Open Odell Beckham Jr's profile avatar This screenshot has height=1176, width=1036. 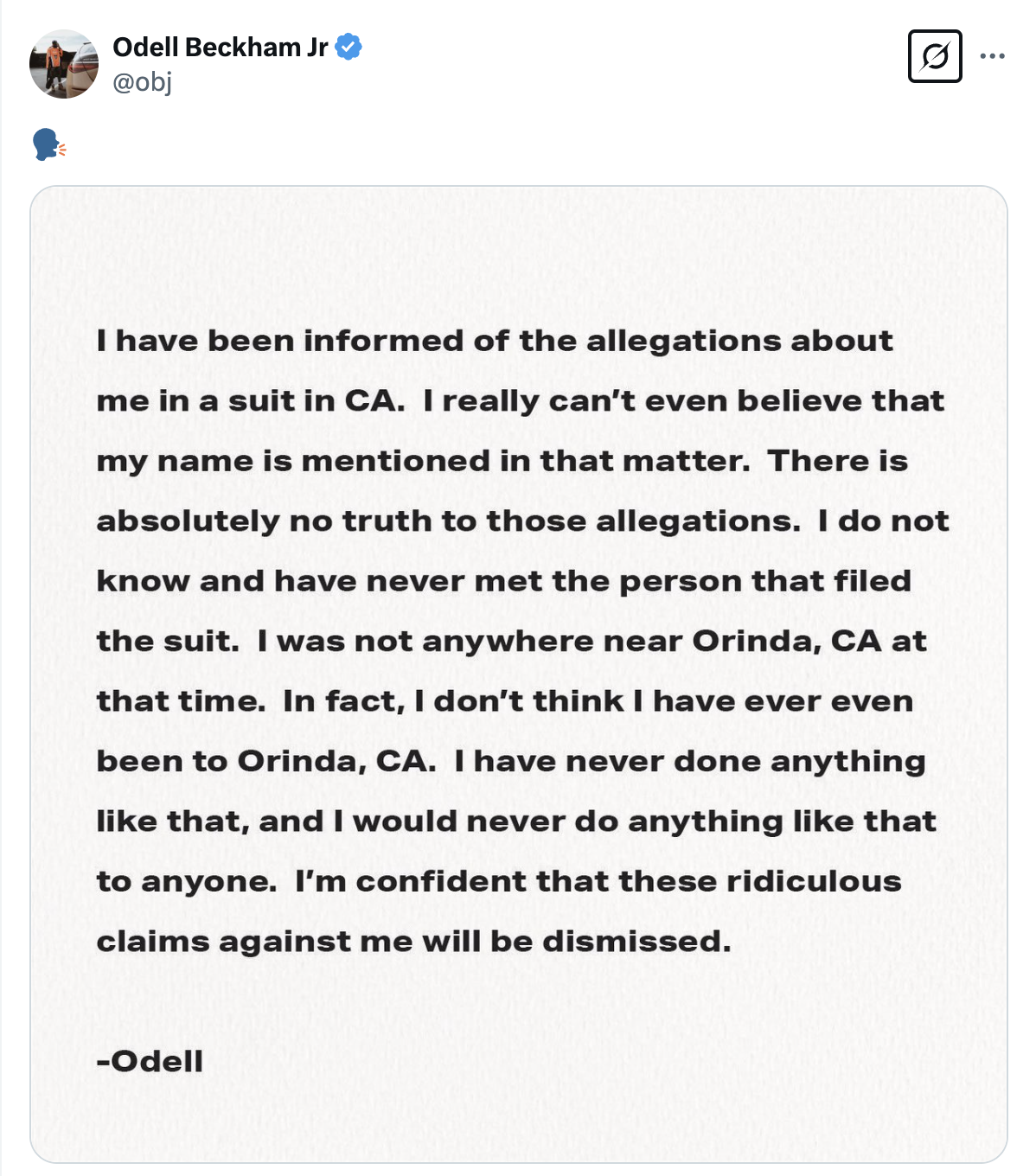pos(64,64)
